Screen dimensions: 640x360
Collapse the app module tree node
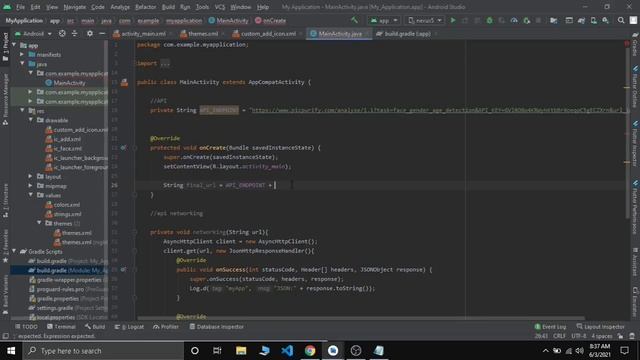tap(15, 45)
